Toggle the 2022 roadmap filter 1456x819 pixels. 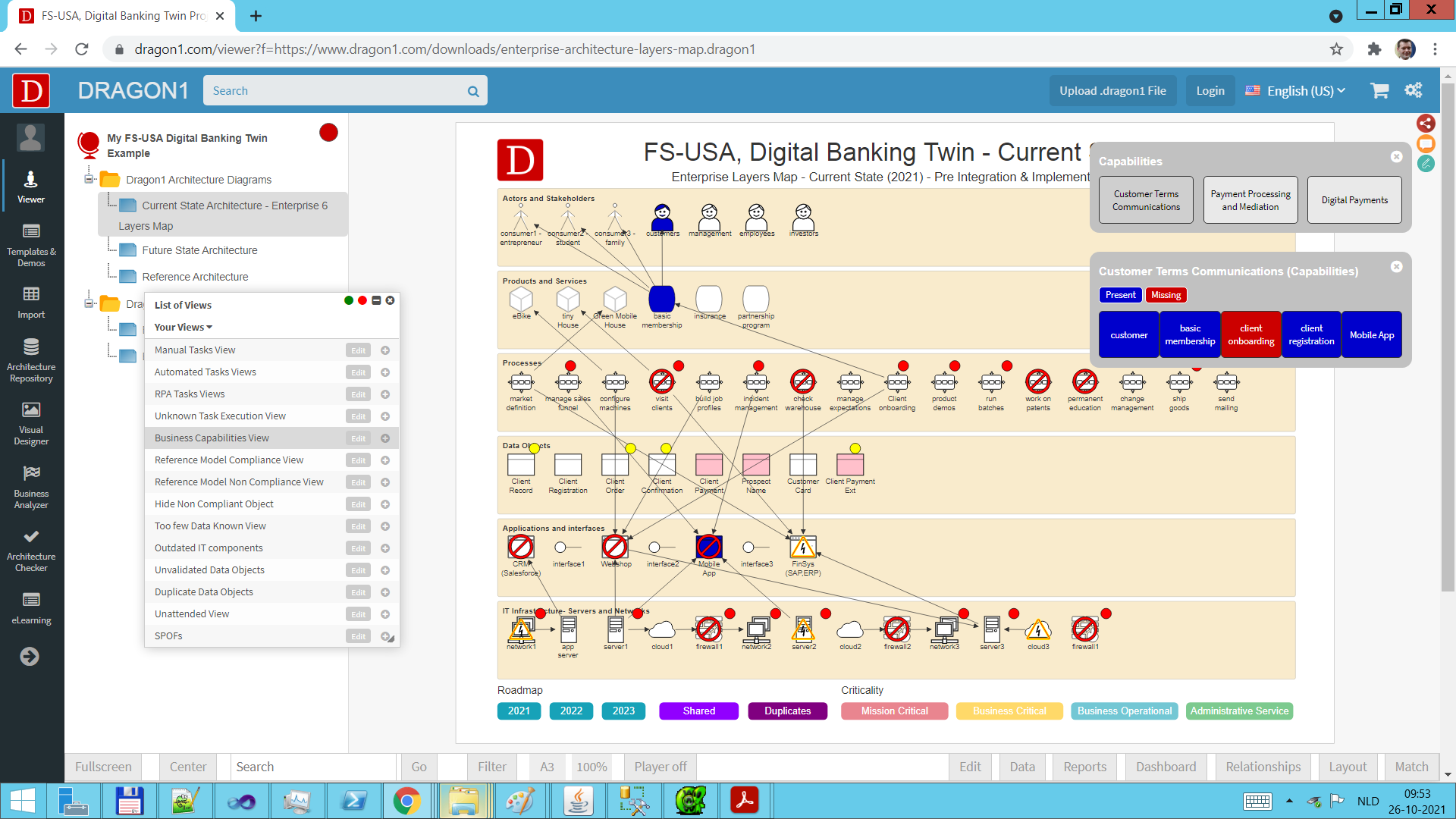(571, 711)
